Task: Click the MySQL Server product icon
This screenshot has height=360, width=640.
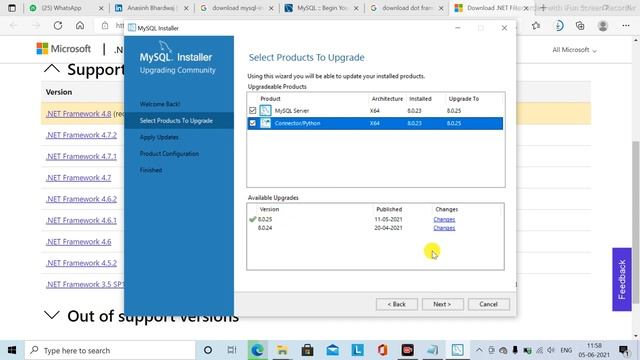Action: 265,110
